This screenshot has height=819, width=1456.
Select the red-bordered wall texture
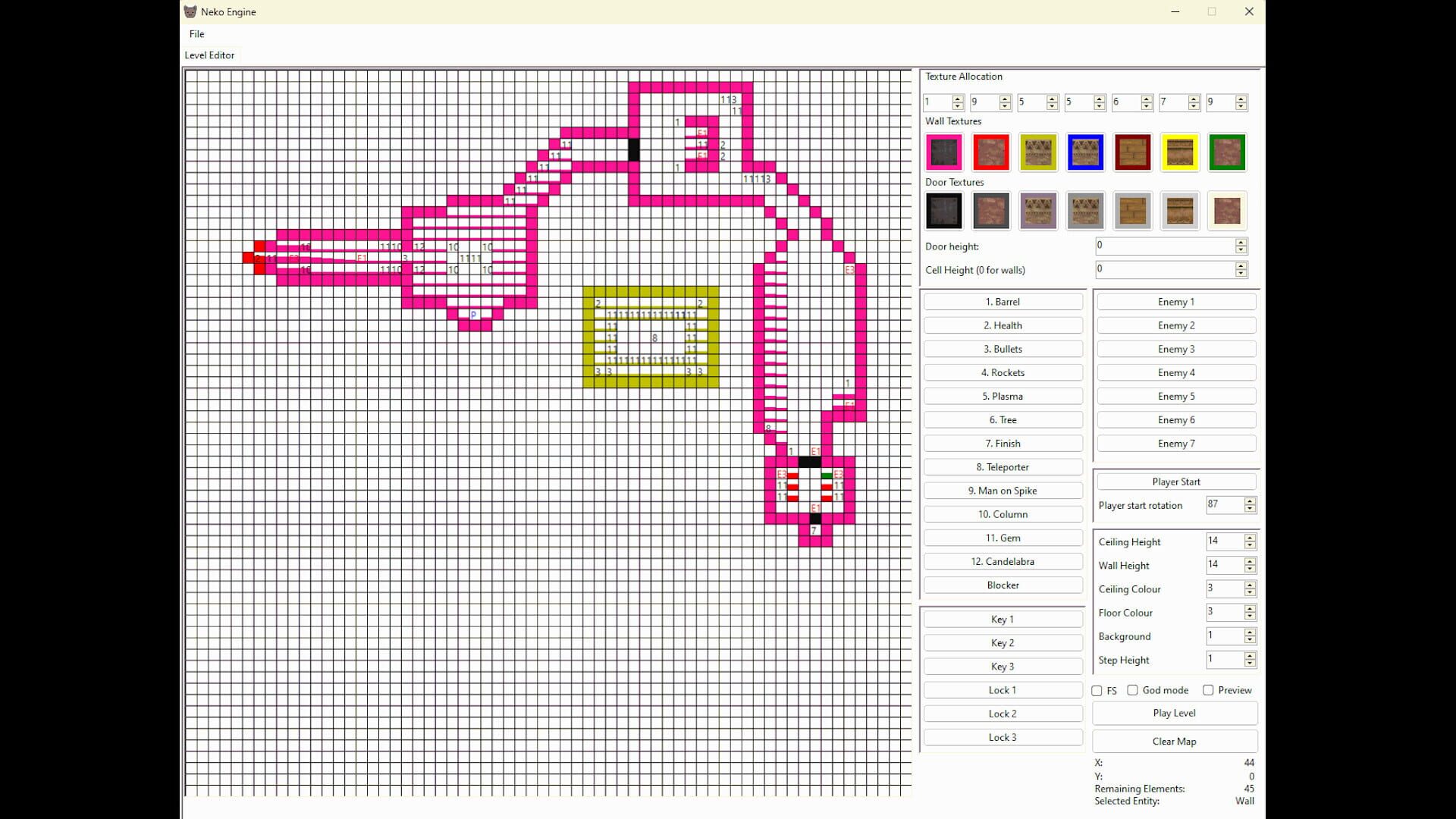[x=991, y=152]
